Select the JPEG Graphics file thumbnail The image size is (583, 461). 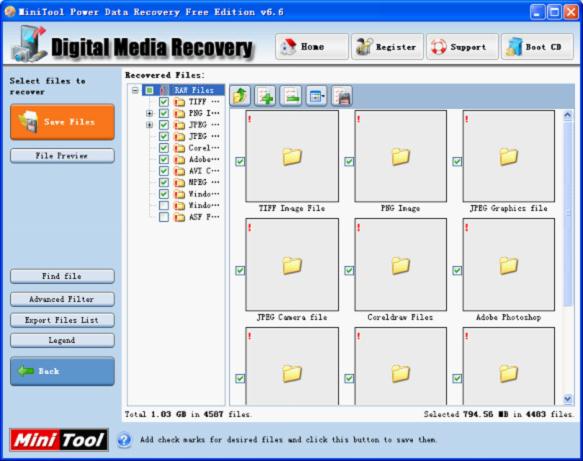point(509,156)
